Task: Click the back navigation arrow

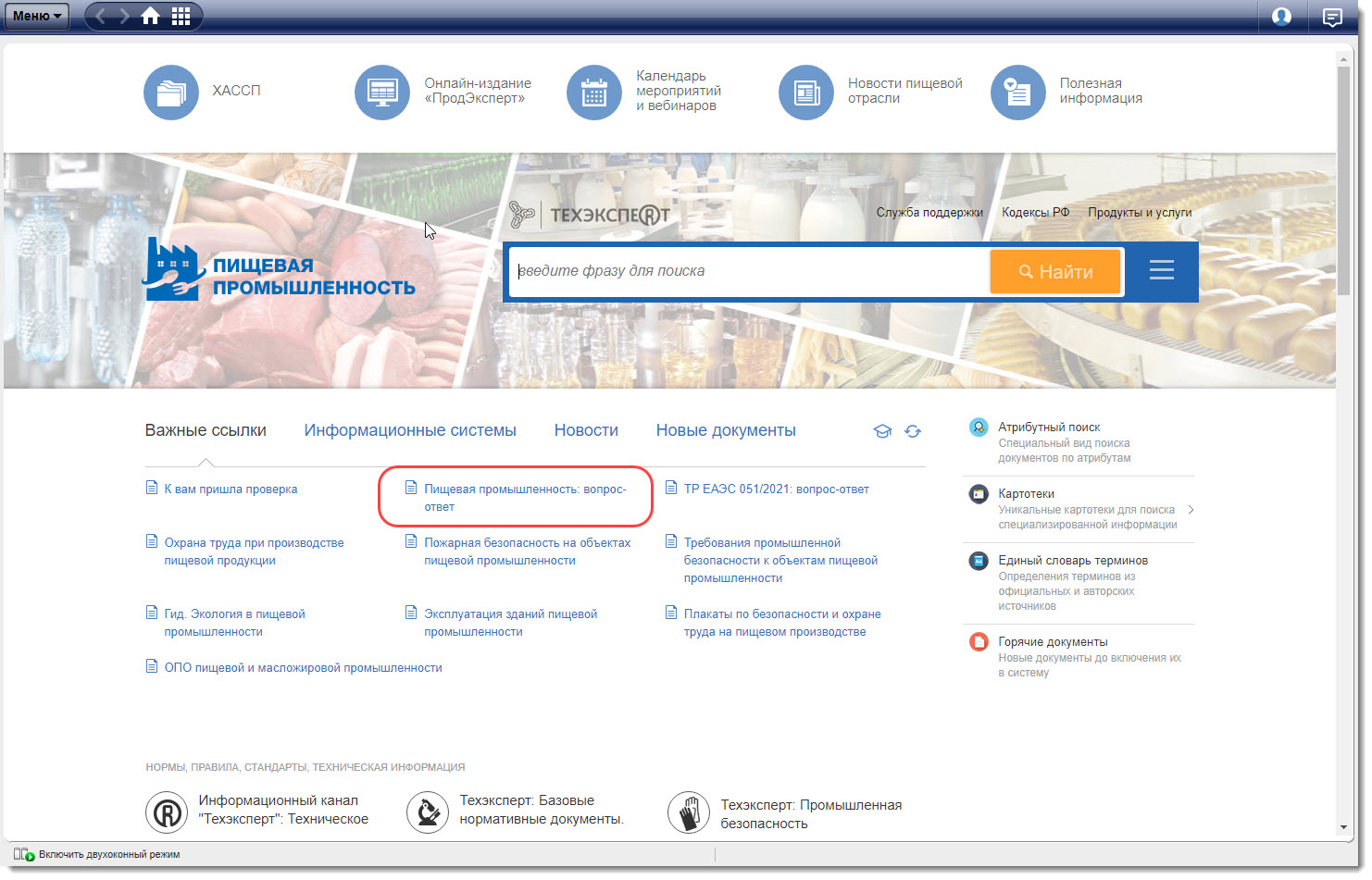Action: tap(101, 16)
